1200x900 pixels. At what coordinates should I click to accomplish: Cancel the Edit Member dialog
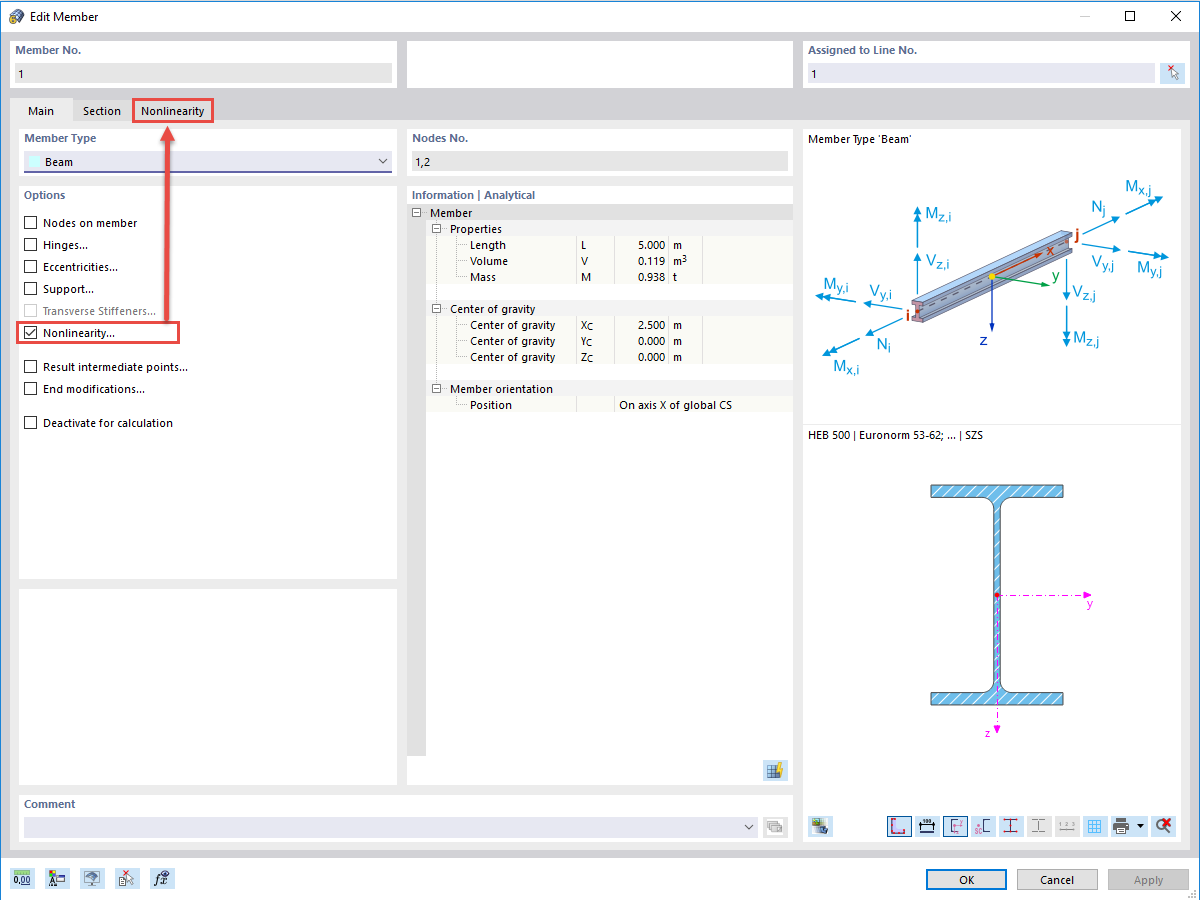pyautogui.click(x=1057, y=879)
